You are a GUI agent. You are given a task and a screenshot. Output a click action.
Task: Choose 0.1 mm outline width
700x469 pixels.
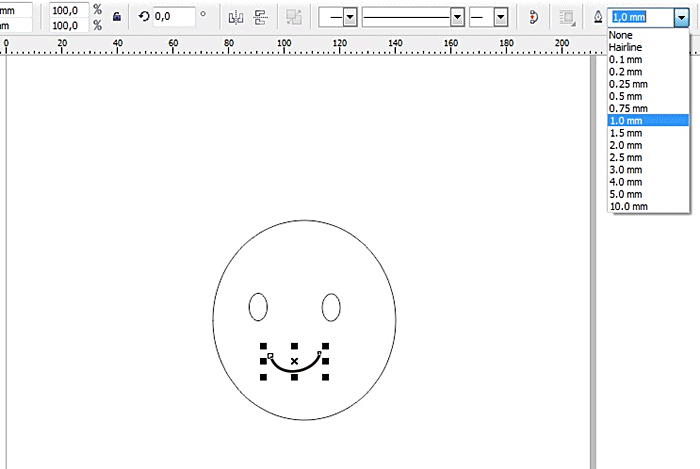648,59
